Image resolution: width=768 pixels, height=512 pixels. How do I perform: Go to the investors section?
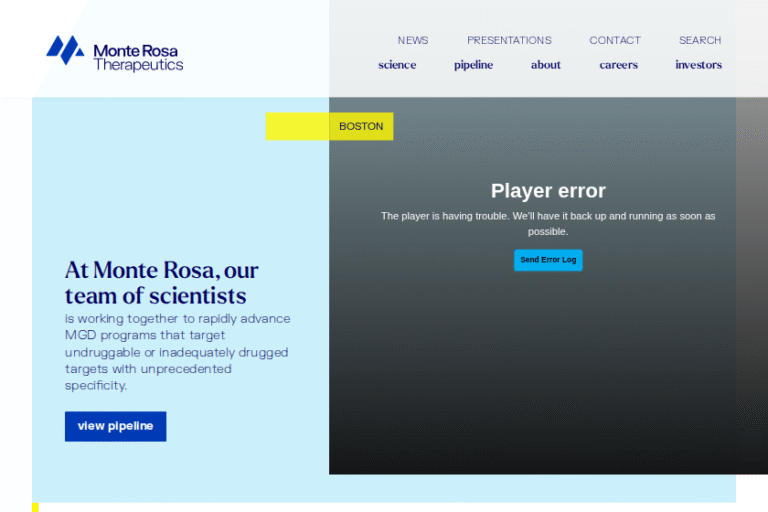698,65
